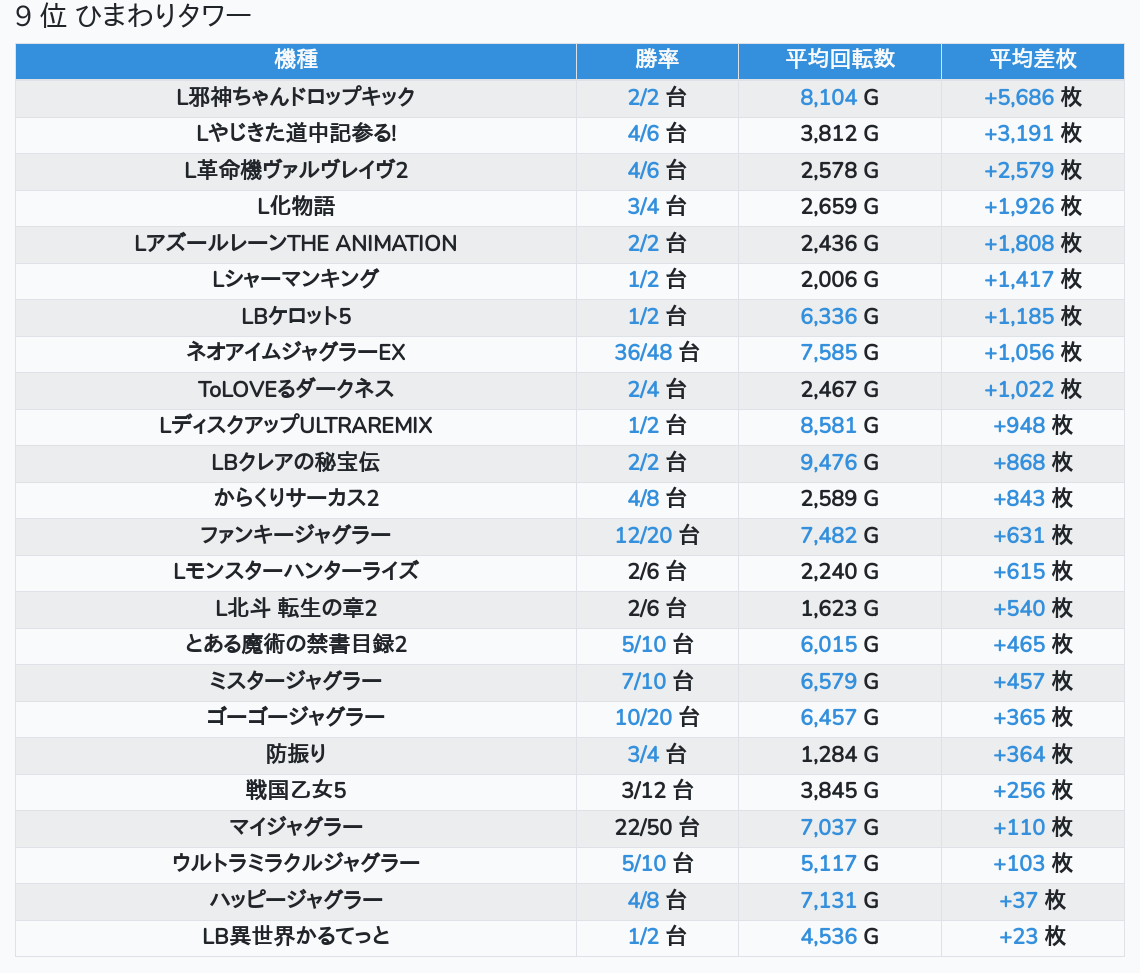Click the +256 枚 average difference value
Image resolution: width=1140 pixels, height=973 pixels.
[1032, 791]
